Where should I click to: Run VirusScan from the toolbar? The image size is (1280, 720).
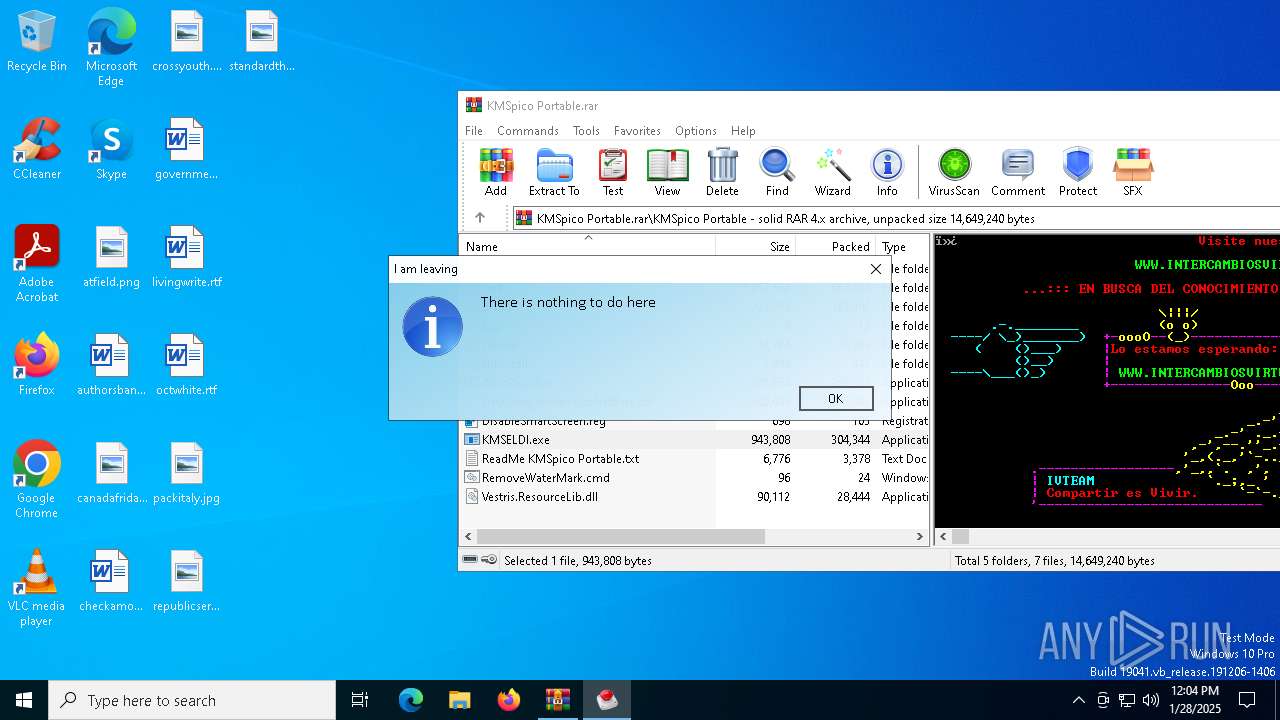954,172
